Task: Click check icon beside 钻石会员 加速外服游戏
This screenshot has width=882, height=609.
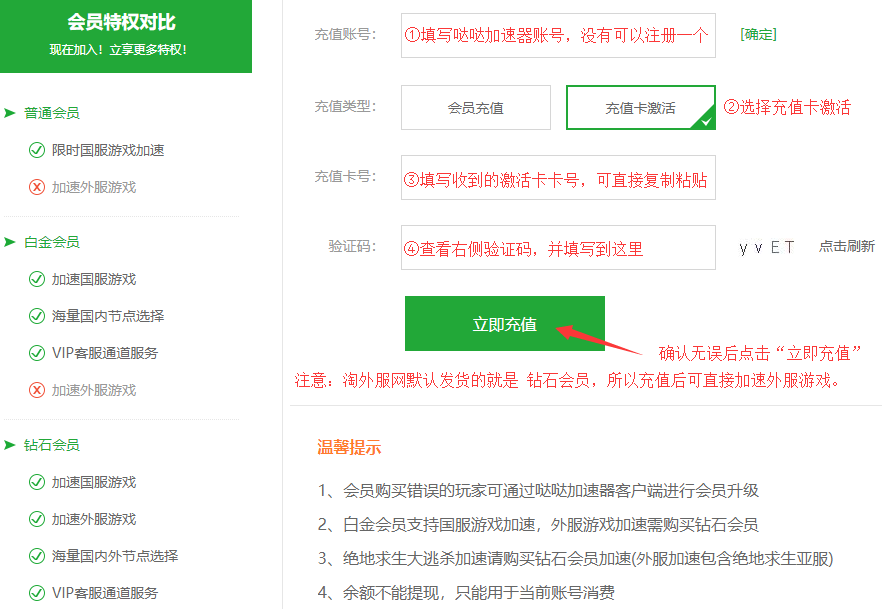Action: click(x=37, y=519)
